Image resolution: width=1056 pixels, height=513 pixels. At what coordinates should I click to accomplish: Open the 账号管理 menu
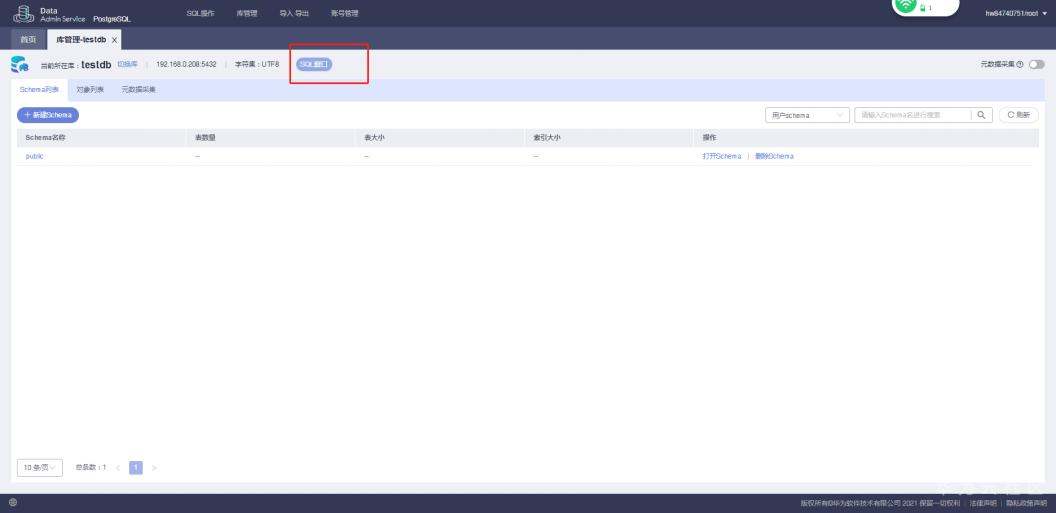pyautogui.click(x=345, y=13)
